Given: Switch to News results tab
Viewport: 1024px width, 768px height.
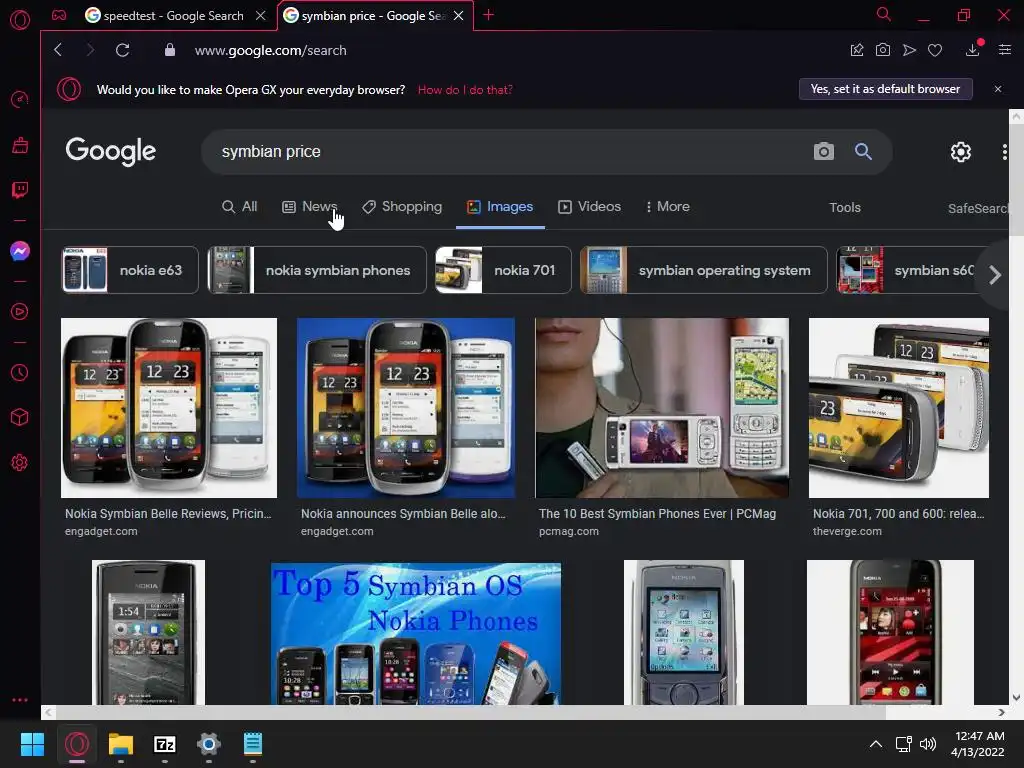Looking at the screenshot, I should coord(310,207).
